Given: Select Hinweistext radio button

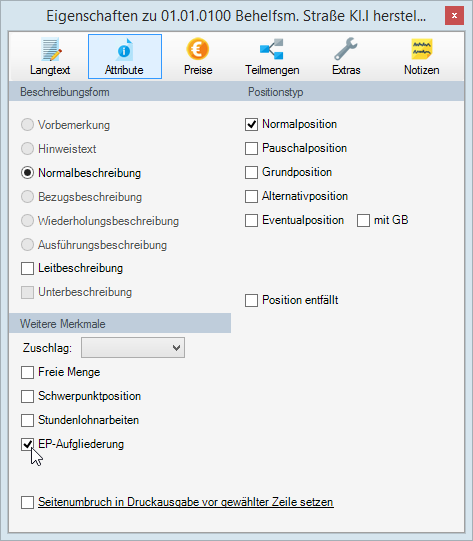Looking at the screenshot, I should 28,149.
